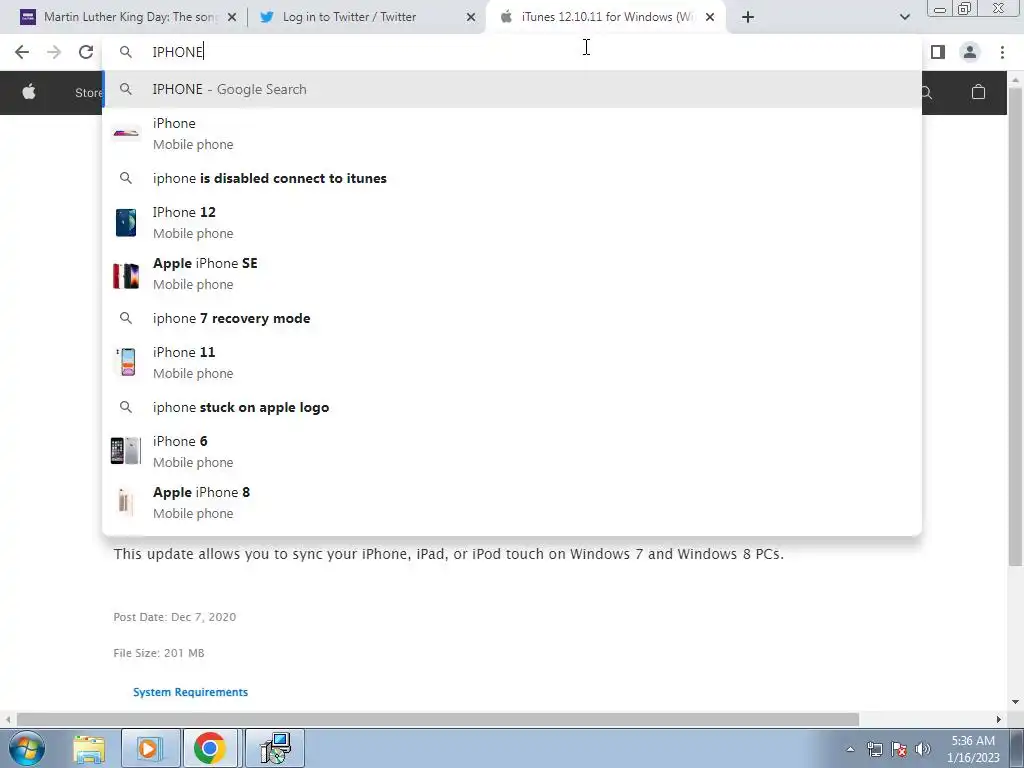This screenshot has height=768, width=1024.
Task: Switch to Martin Luther King Day tab
Action: tap(129, 17)
